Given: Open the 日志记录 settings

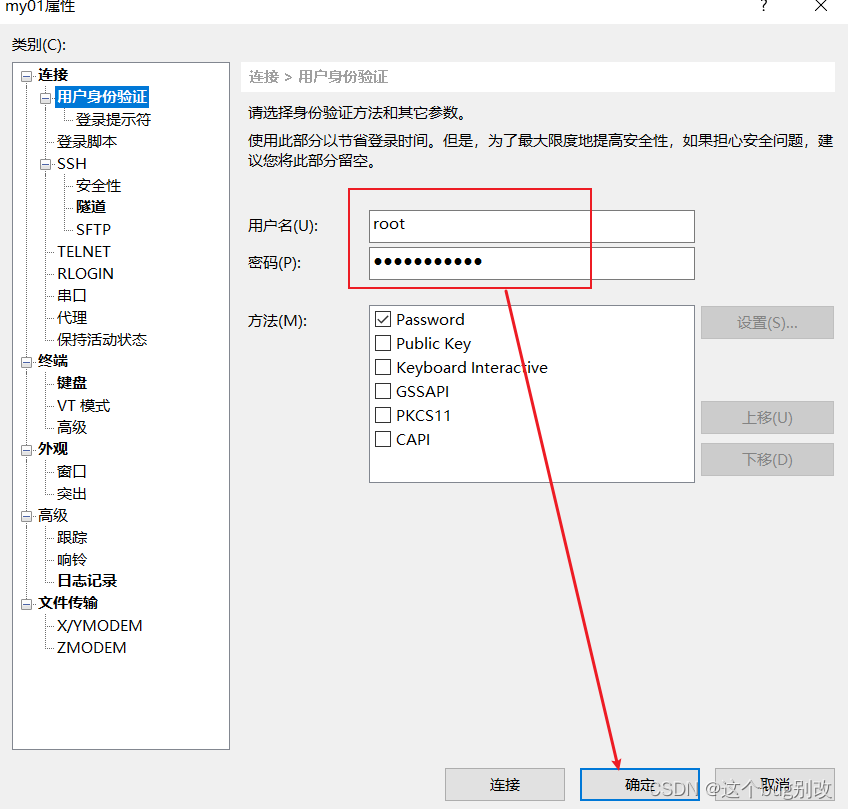Looking at the screenshot, I should click(x=85, y=580).
